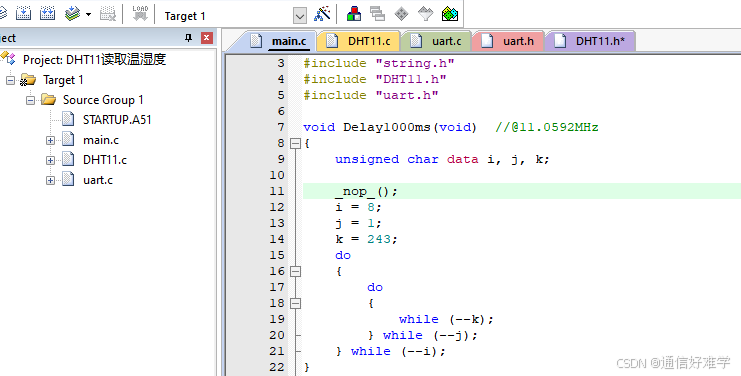Click the //@11.0592MHz comment

coord(547,128)
